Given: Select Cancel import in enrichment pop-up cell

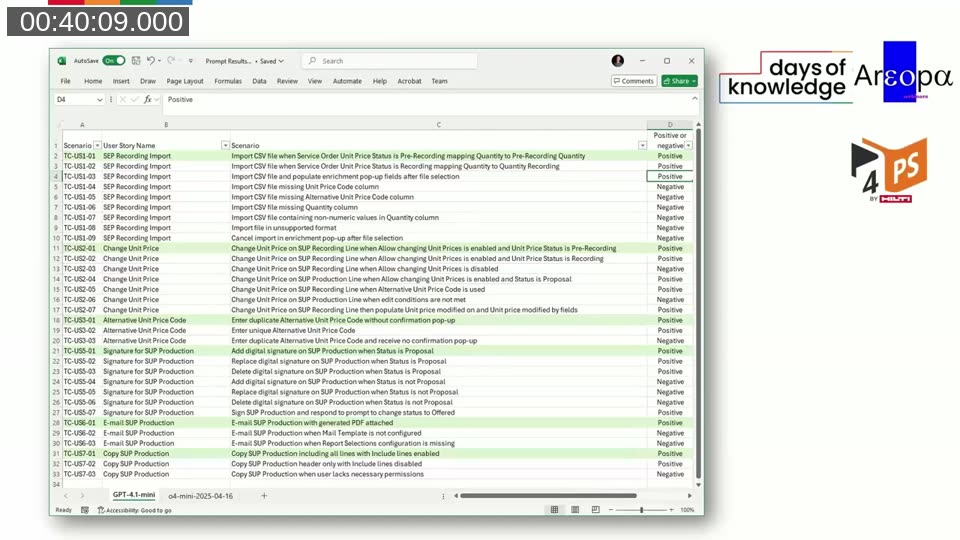Looking at the screenshot, I should coord(438,238).
